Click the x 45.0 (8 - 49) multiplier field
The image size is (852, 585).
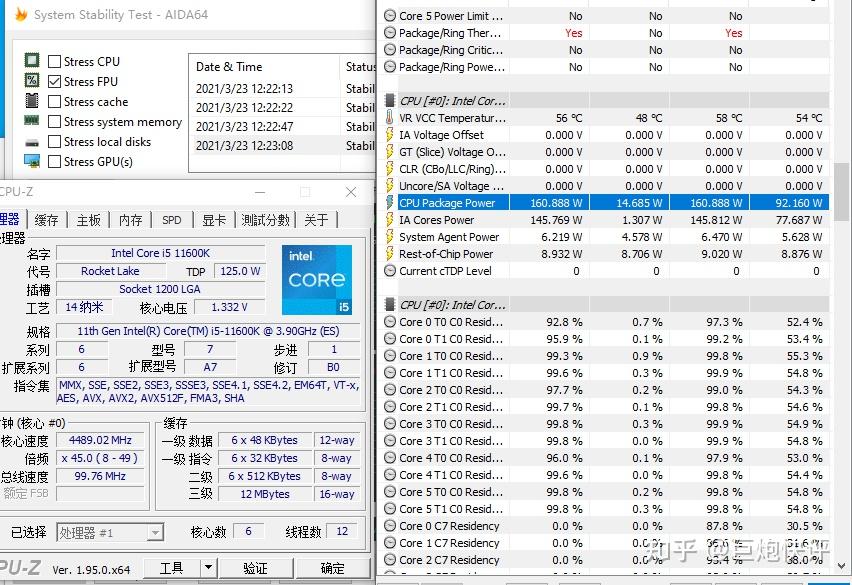(x=101, y=458)
